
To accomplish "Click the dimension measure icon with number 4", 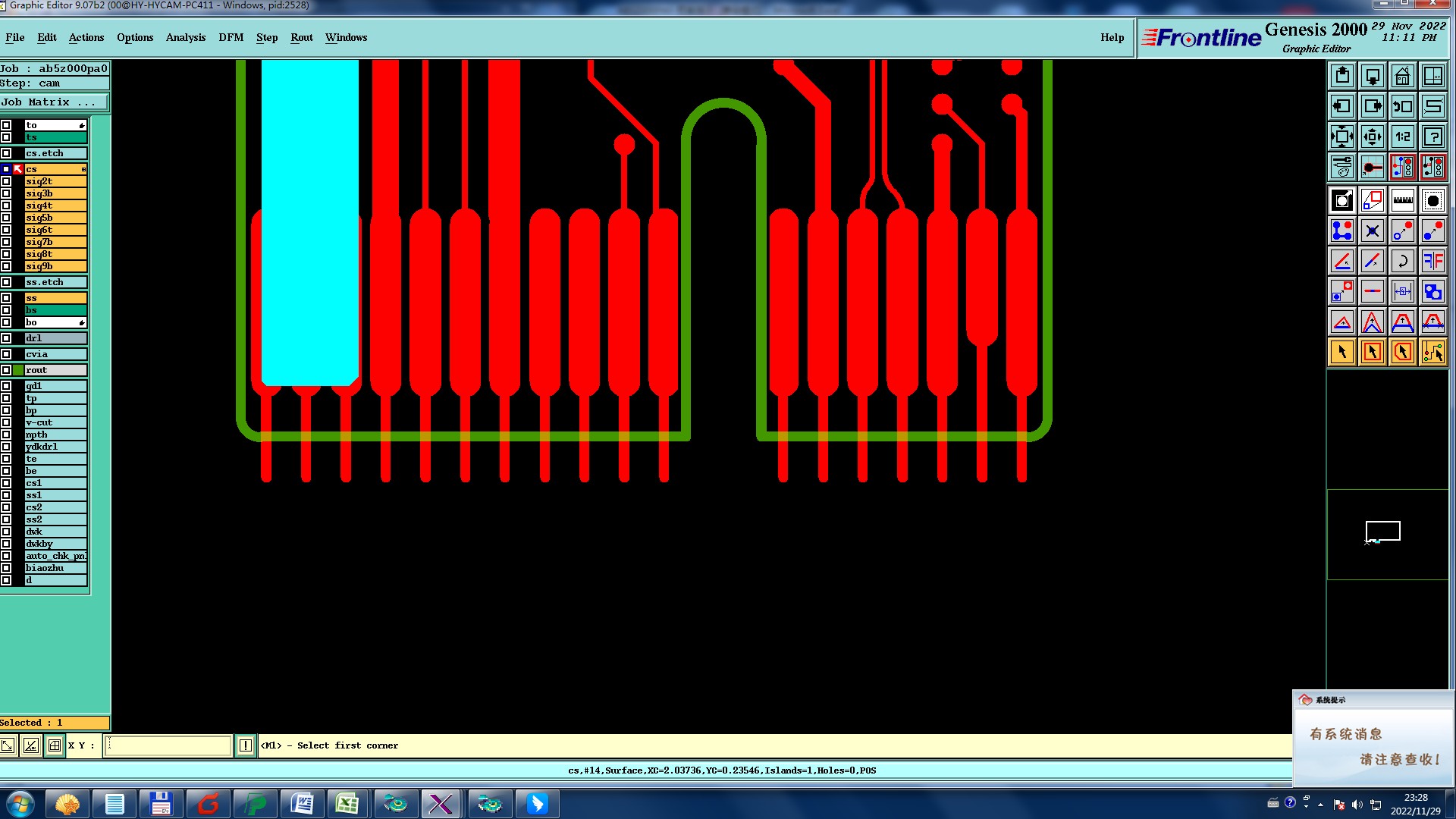I will pos(1402,292).
